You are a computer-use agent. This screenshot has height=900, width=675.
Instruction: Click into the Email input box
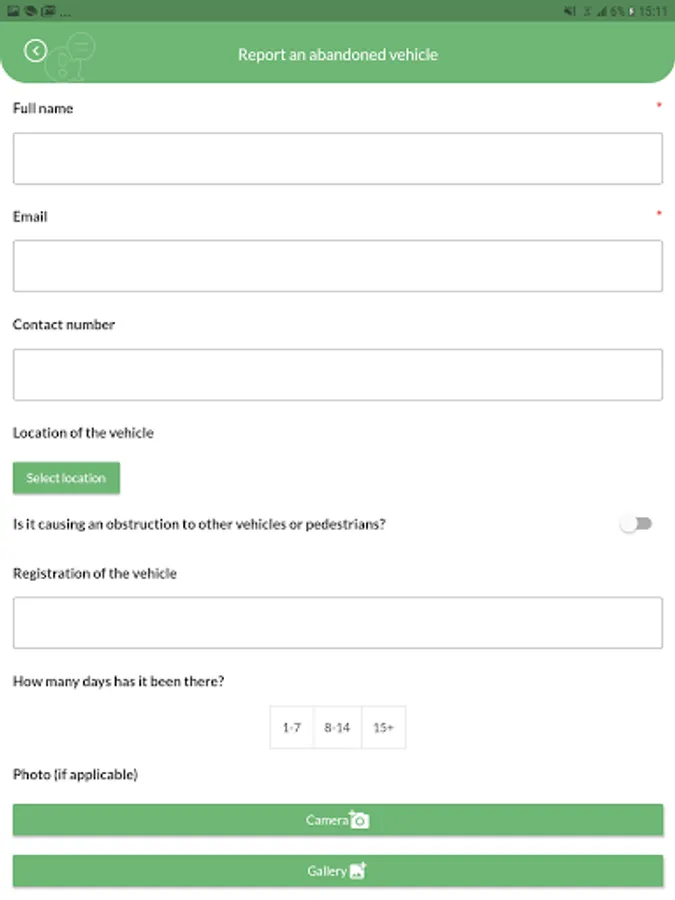[x=337, y=266]
